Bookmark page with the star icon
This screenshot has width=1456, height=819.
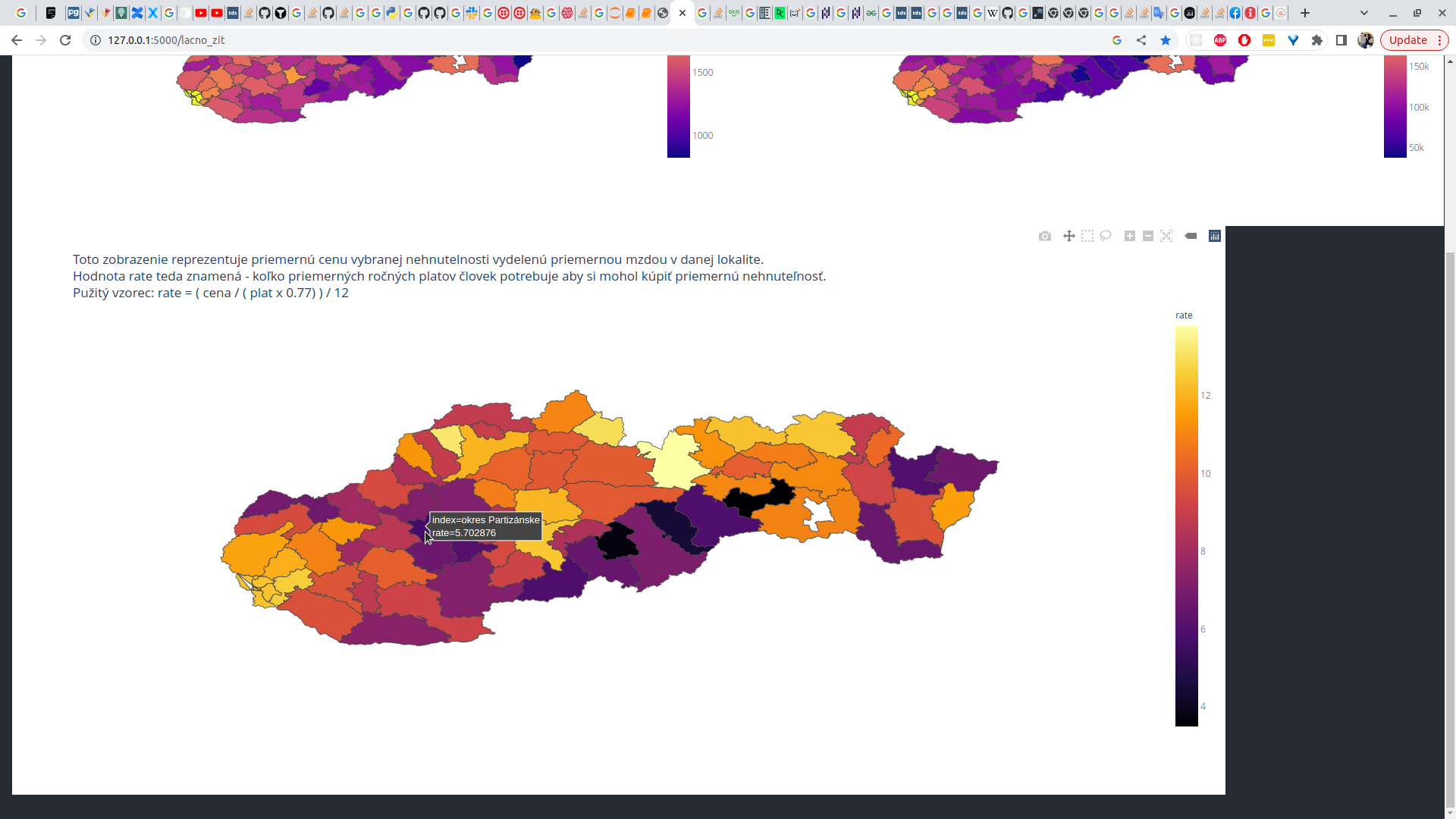point(1166,40)
